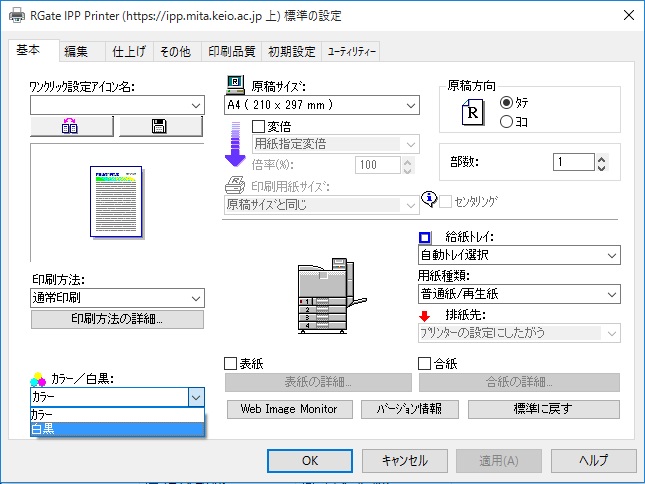Click the document orientation R icon
Screen dimensions: 645x484
pos(474,113)
